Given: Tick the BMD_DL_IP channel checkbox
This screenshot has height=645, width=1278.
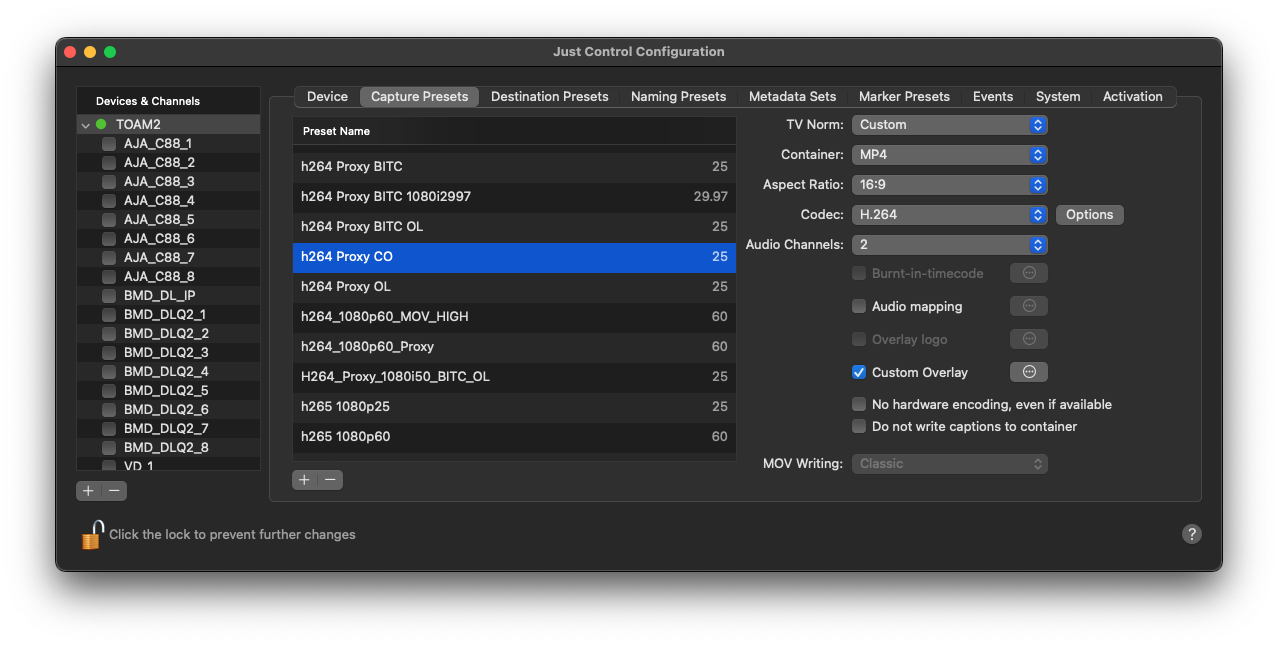Looking at the screenshot, I should click(109, 296).
